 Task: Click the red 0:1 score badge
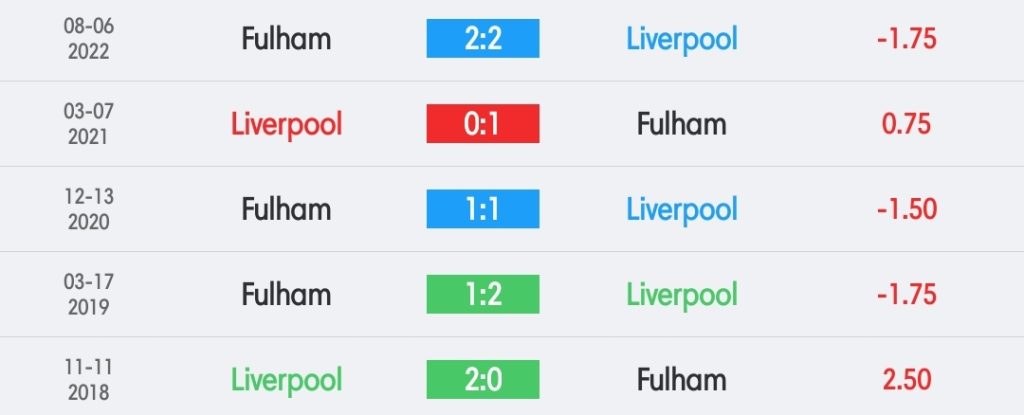pyautogui.click(x=483, y=124)
